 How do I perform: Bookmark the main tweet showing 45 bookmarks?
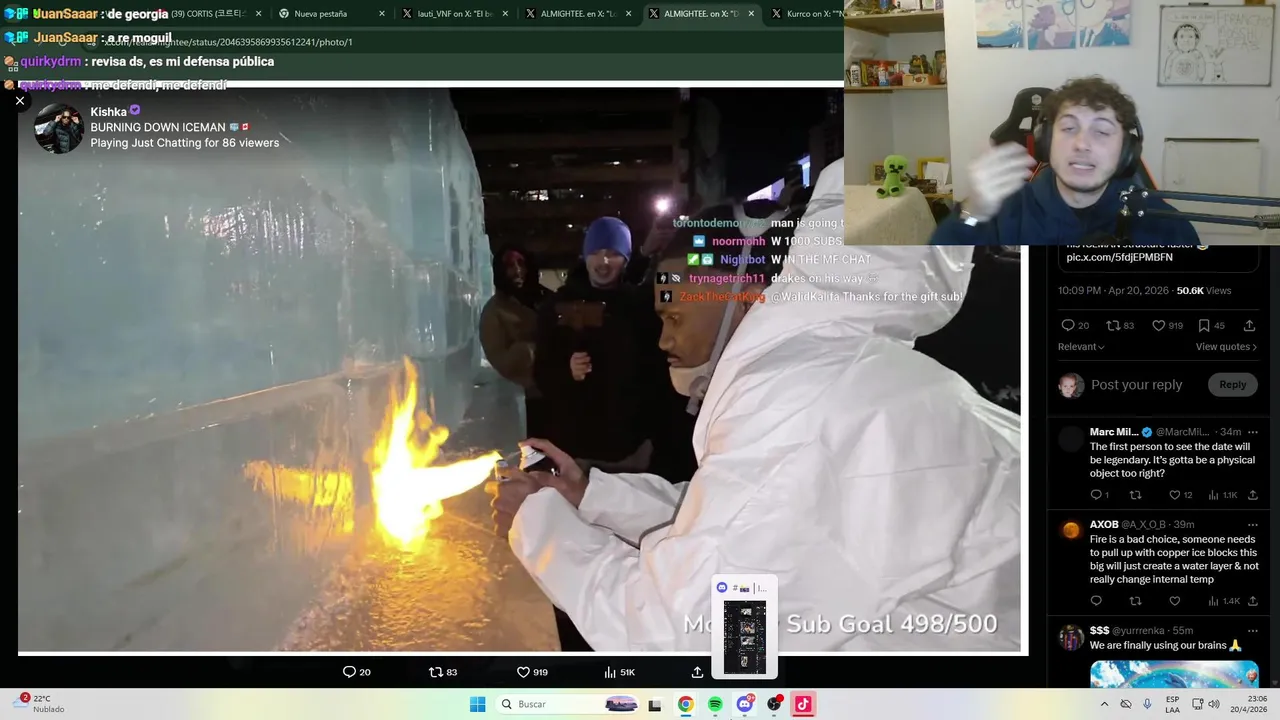tap(1204, 325)
